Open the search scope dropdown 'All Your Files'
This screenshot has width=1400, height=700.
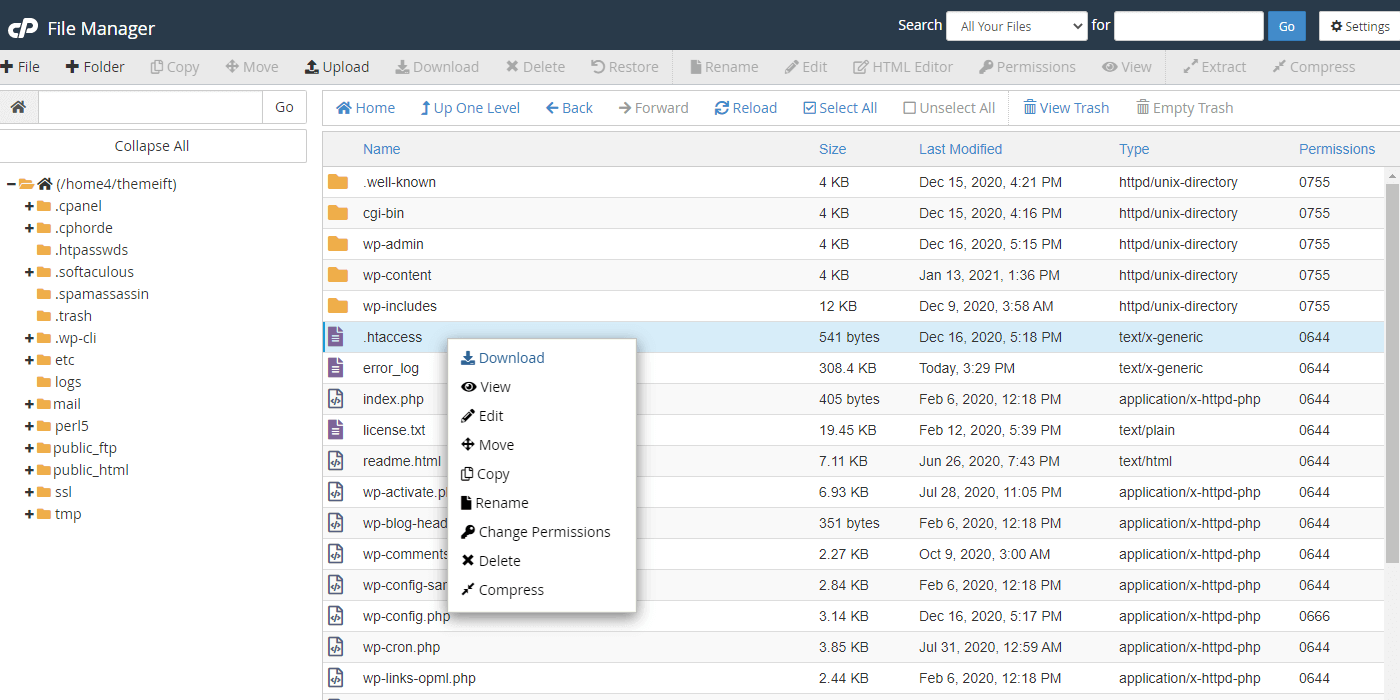[1016, 26]
